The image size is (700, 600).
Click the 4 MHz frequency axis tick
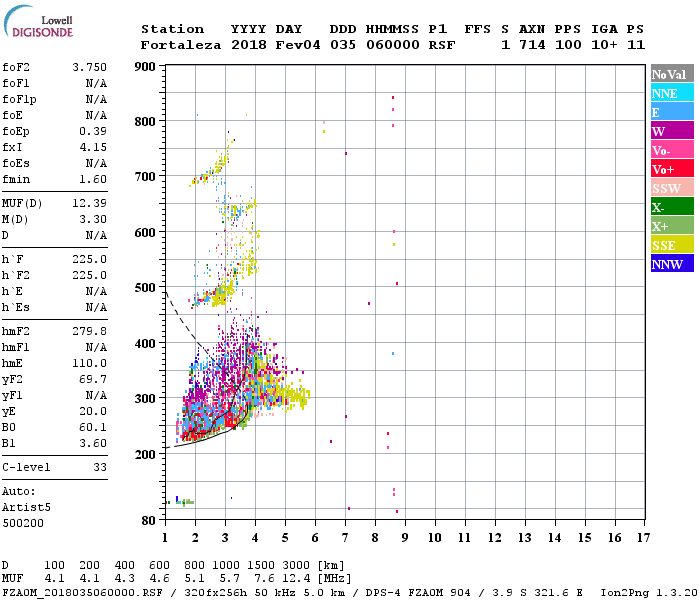click(x=255, y=538)
